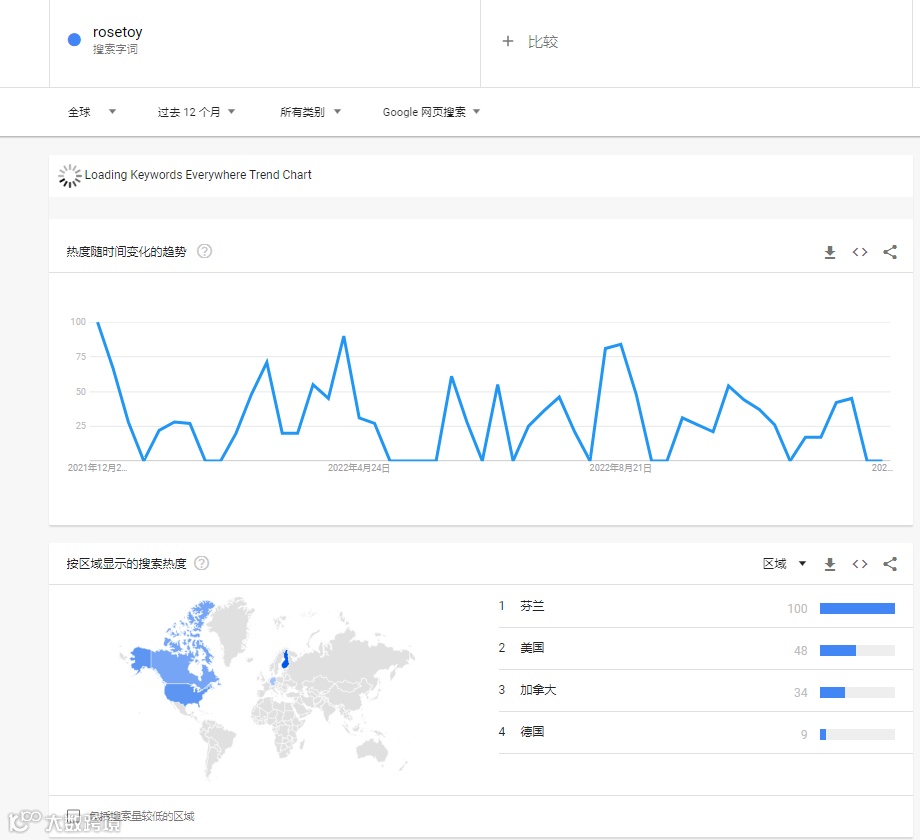
Task: Click the 按区域显示的搜索热度 heading
Action: point(126,564)
